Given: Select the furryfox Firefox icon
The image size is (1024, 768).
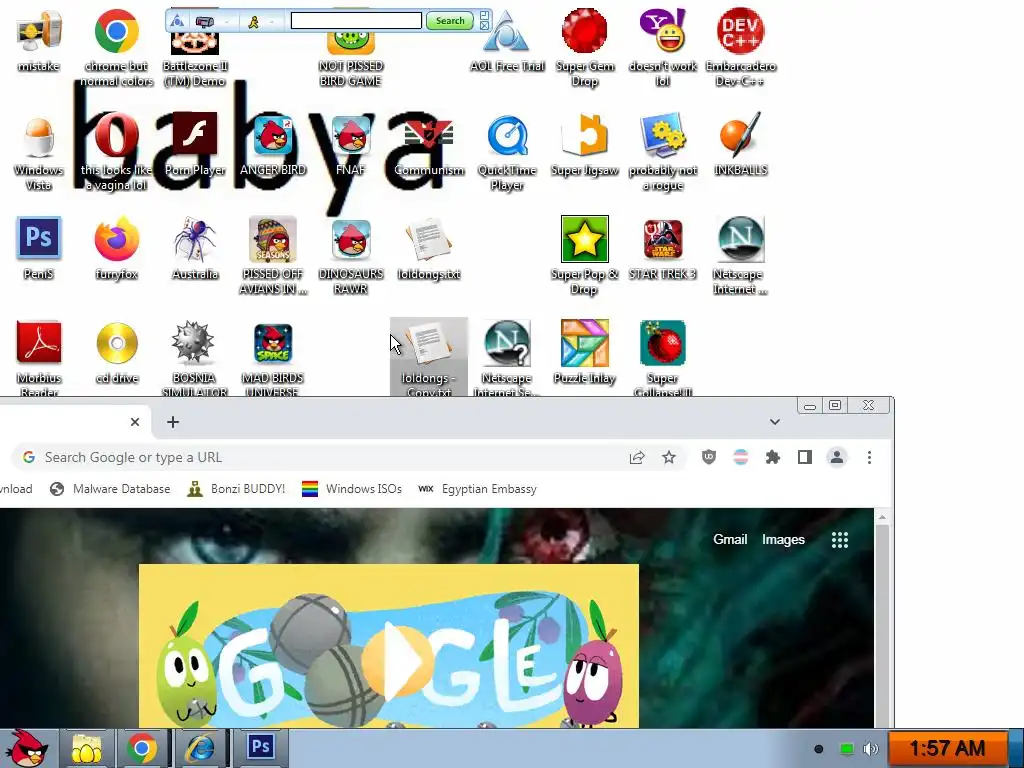Looking at the screenshot, I should (x=117, y=249).
